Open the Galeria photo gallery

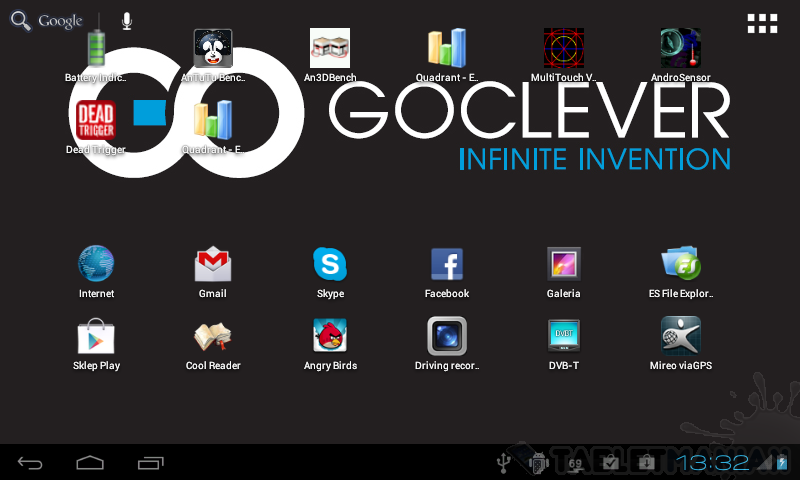pyautogui.click(x=564, y=266)
